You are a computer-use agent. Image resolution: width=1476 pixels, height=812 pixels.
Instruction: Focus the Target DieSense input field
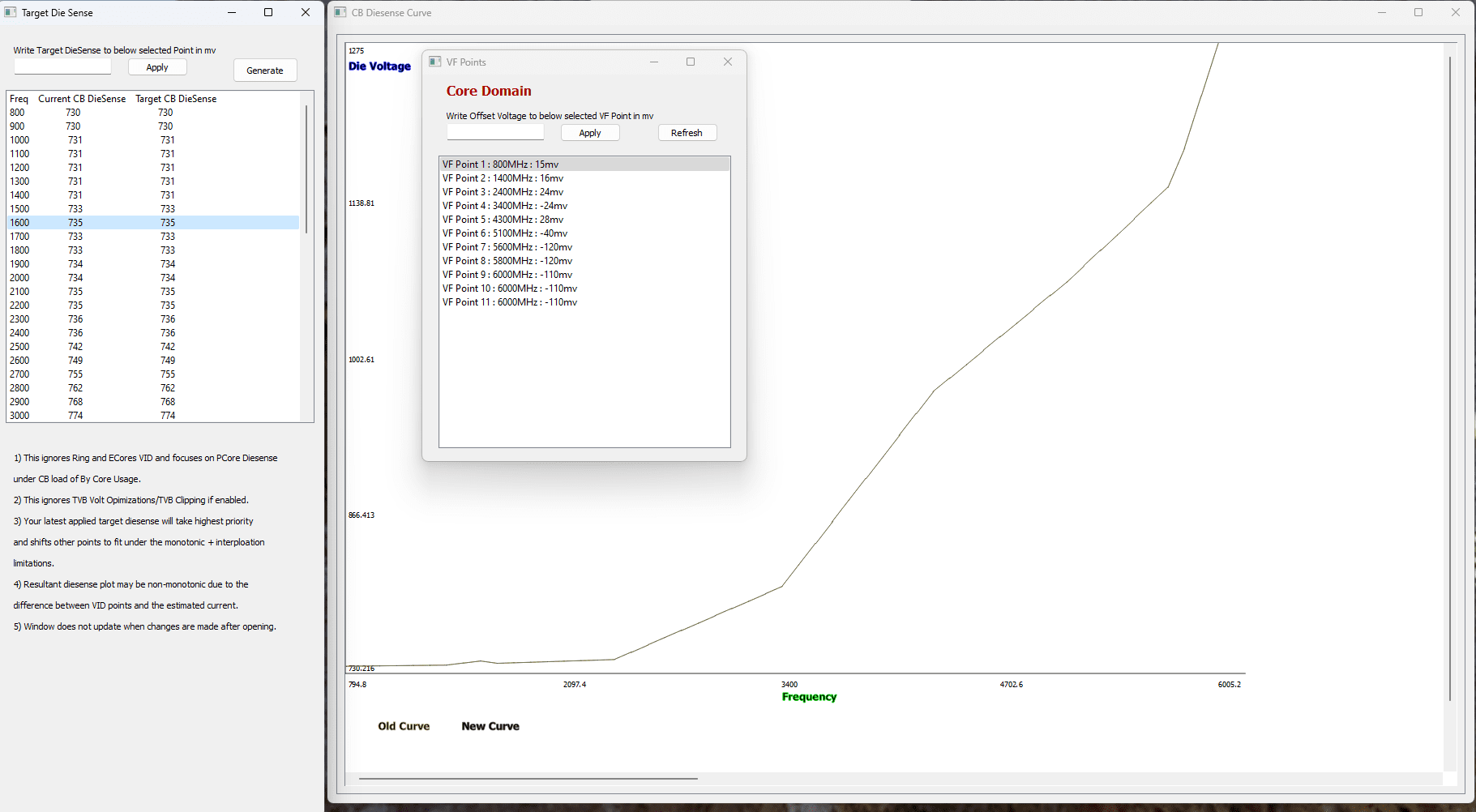62,67
